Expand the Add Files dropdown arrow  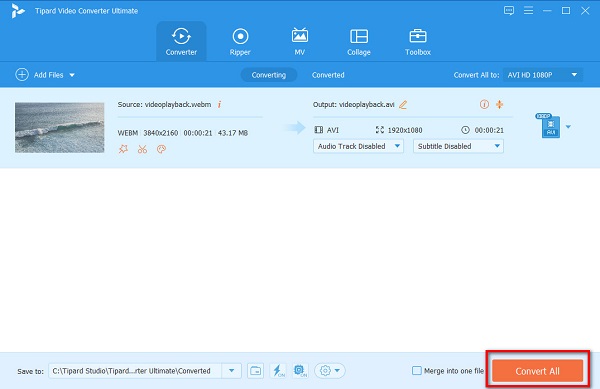click(x=72, y=75)
